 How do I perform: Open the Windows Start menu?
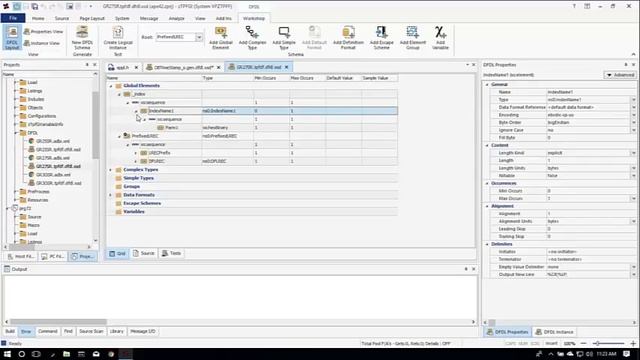coord(7,354)
